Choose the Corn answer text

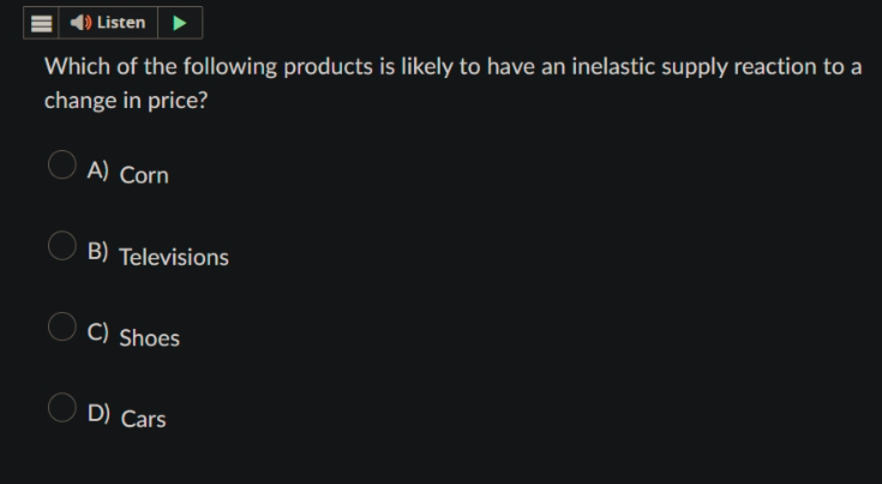144,175
